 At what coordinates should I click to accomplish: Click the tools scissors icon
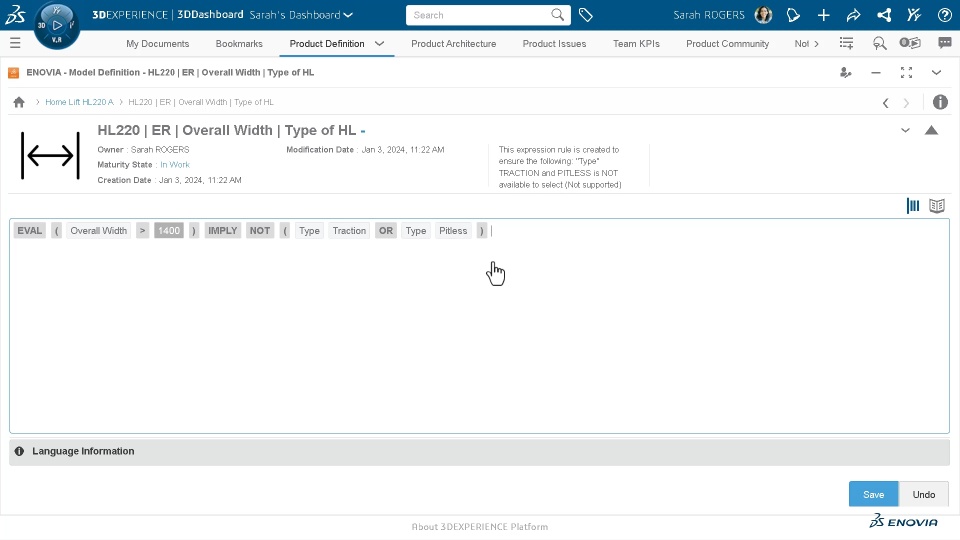tap(914, 15)
